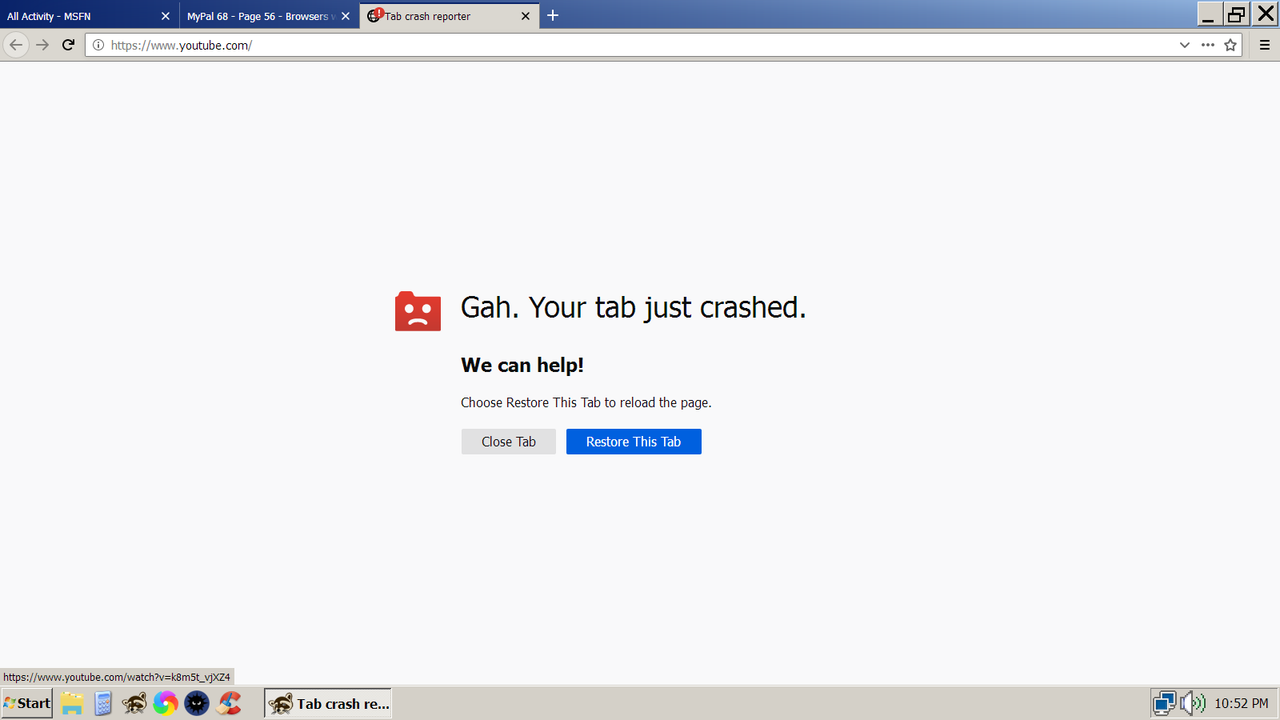Viewport: 1280px width, 720px height.
Task: Open the address bar history dropdown
Action: (1185, 45)
